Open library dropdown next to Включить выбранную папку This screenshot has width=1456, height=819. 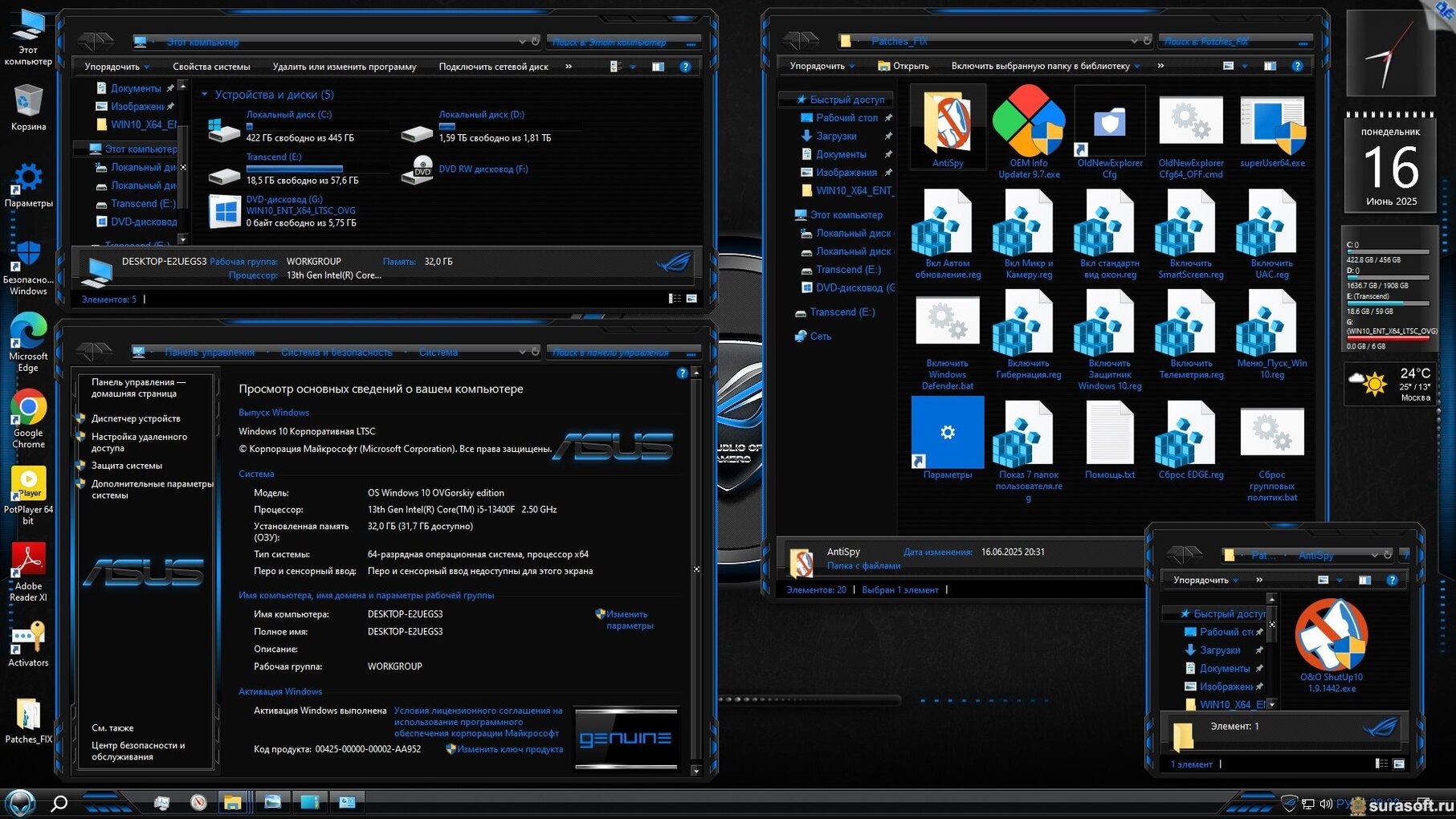click(1137, 66)
